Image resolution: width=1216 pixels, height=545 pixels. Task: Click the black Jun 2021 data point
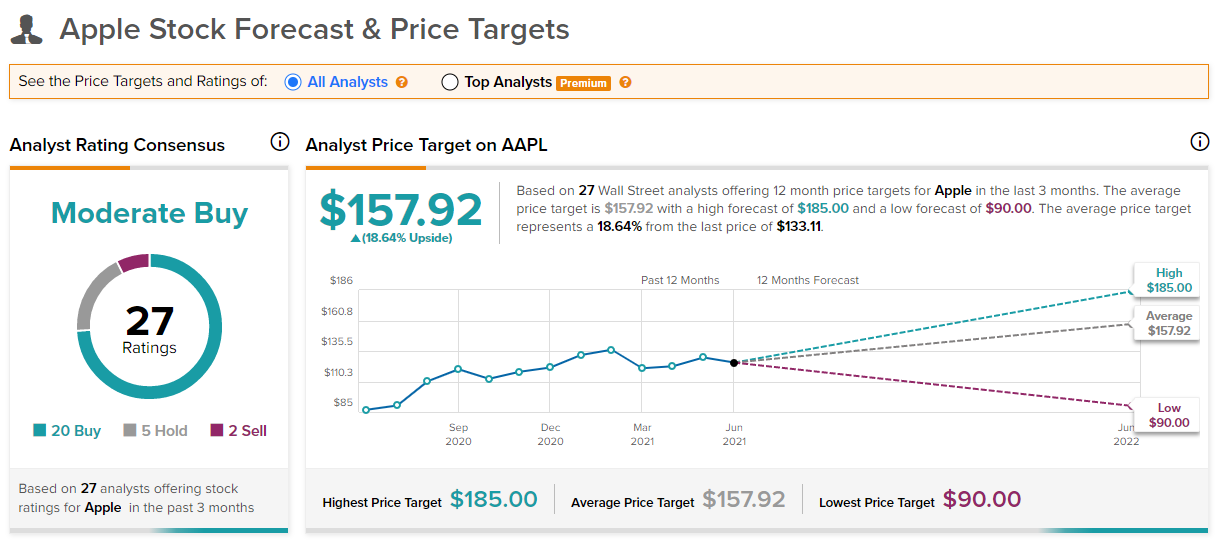(x=734, y=363)
